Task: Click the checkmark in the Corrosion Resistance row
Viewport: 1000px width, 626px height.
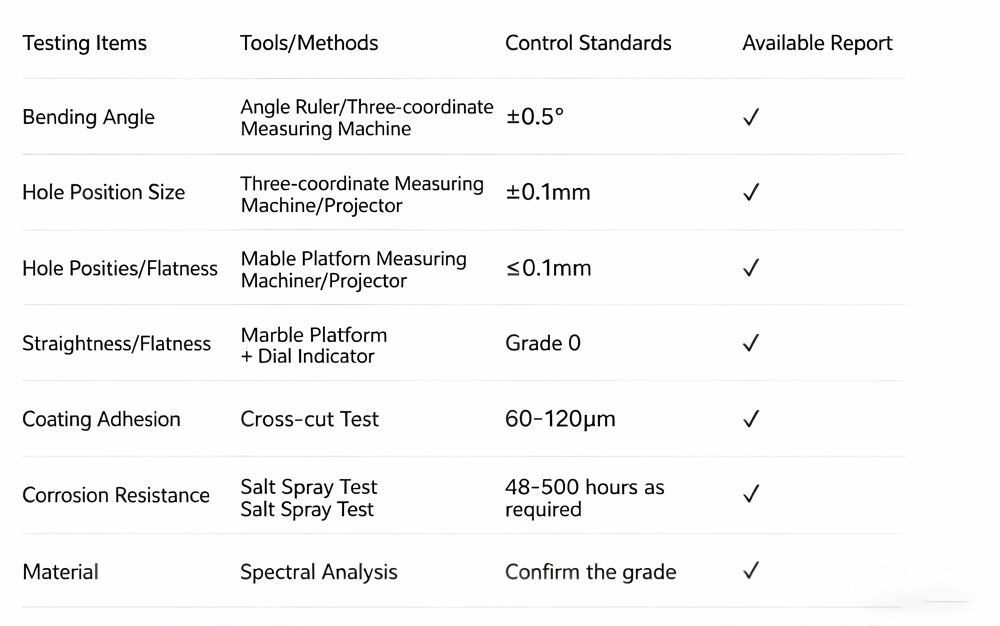Action: 751,494
